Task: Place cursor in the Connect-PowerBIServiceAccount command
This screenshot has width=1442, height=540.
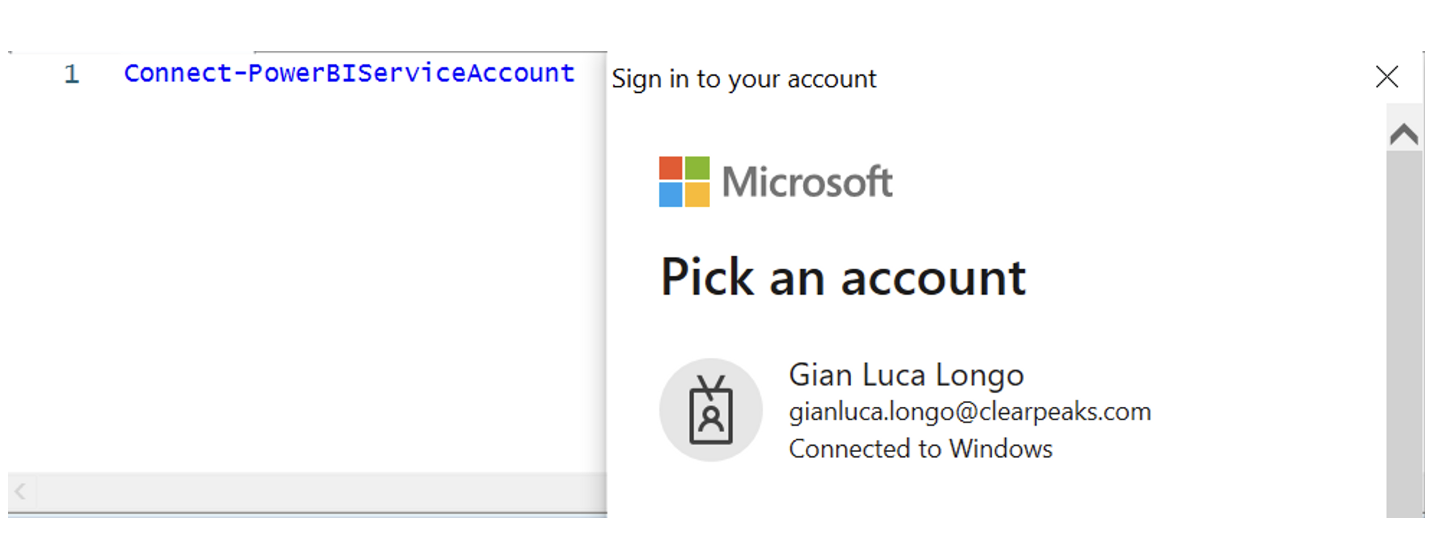Action: click(x=349, y=73)
